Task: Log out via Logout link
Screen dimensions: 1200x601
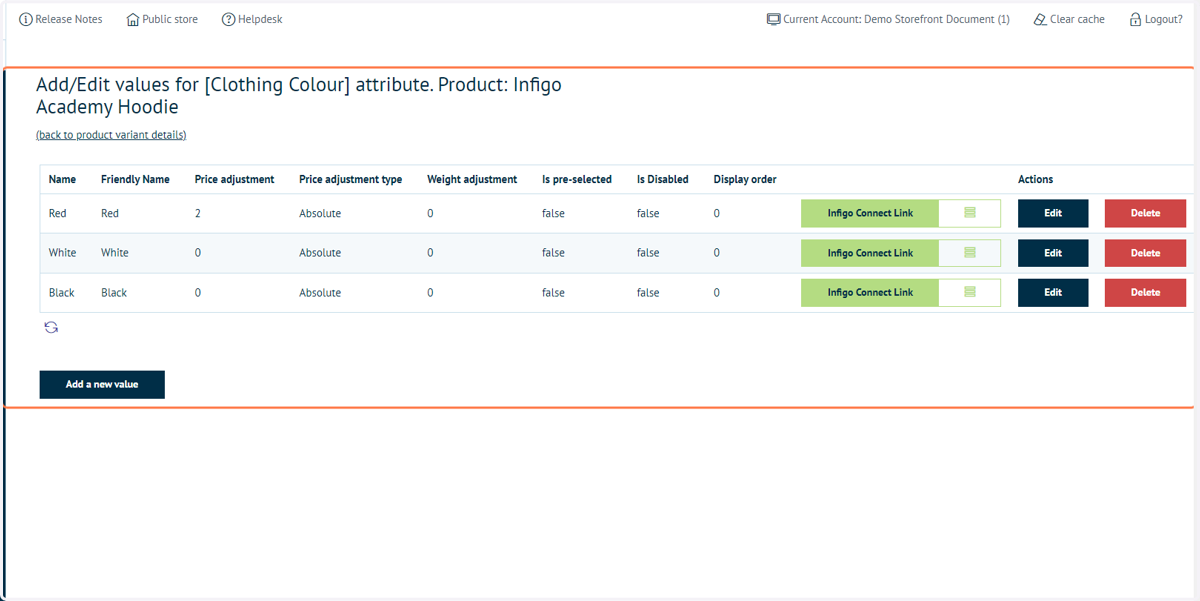Action: [x=1156, y=19]
